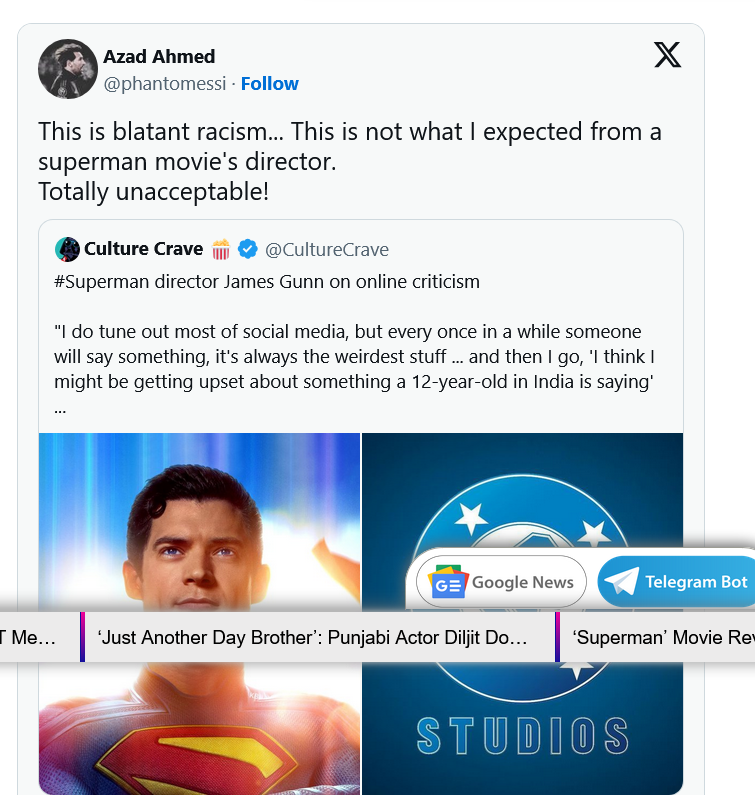Open the Superman character photo

(x=199, y=520)
